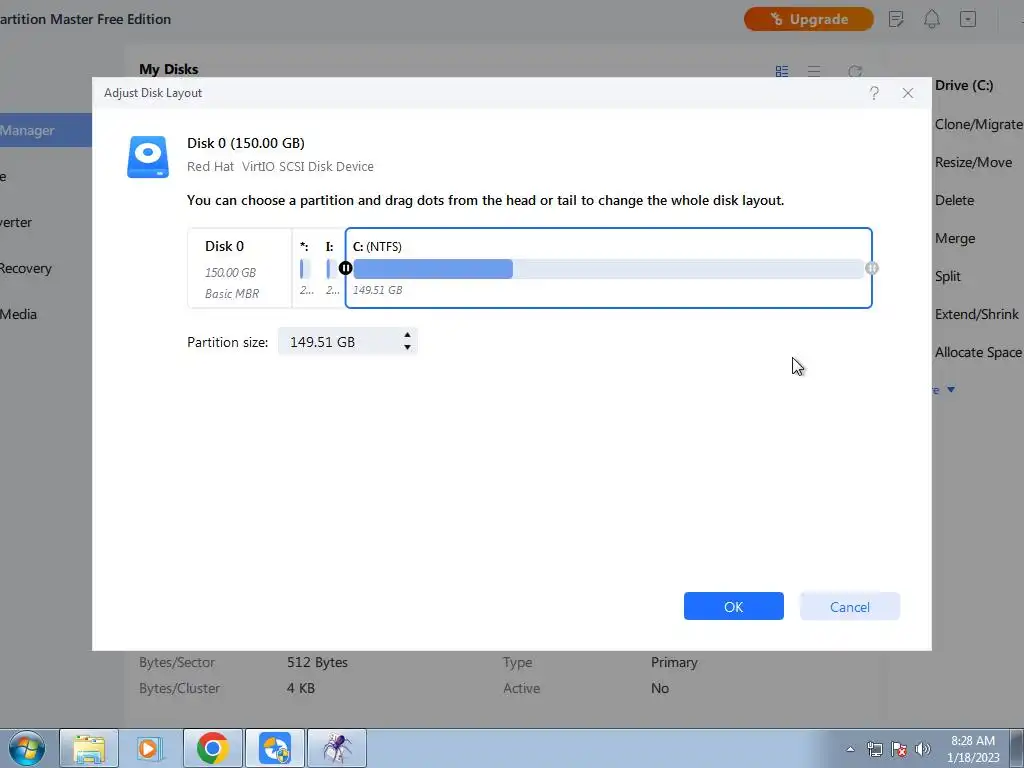Choose Resize/Move in right panel
Viewport: 1024px width, 768px height.
tap(973, 162)
